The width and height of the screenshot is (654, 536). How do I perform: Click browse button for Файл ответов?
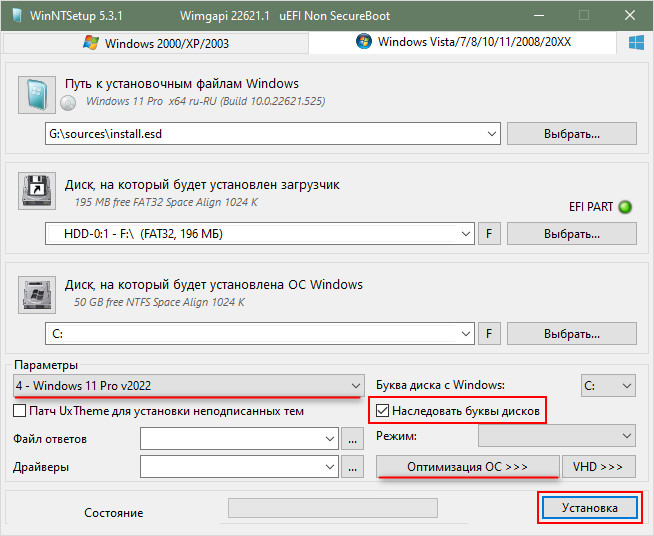pos(352,438)
